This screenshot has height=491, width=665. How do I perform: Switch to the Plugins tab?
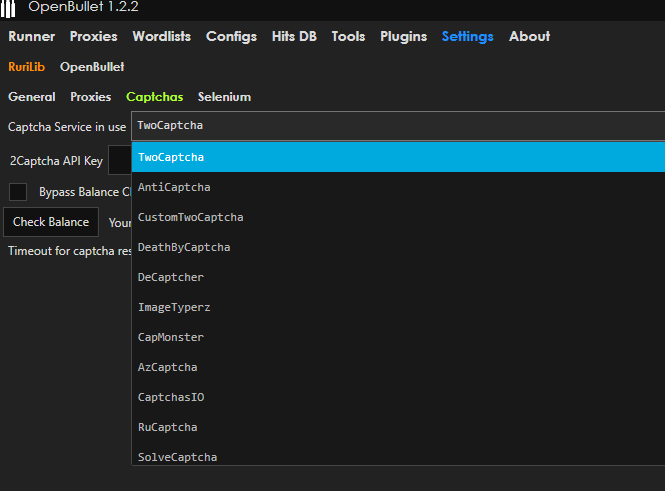pos(403,36)
